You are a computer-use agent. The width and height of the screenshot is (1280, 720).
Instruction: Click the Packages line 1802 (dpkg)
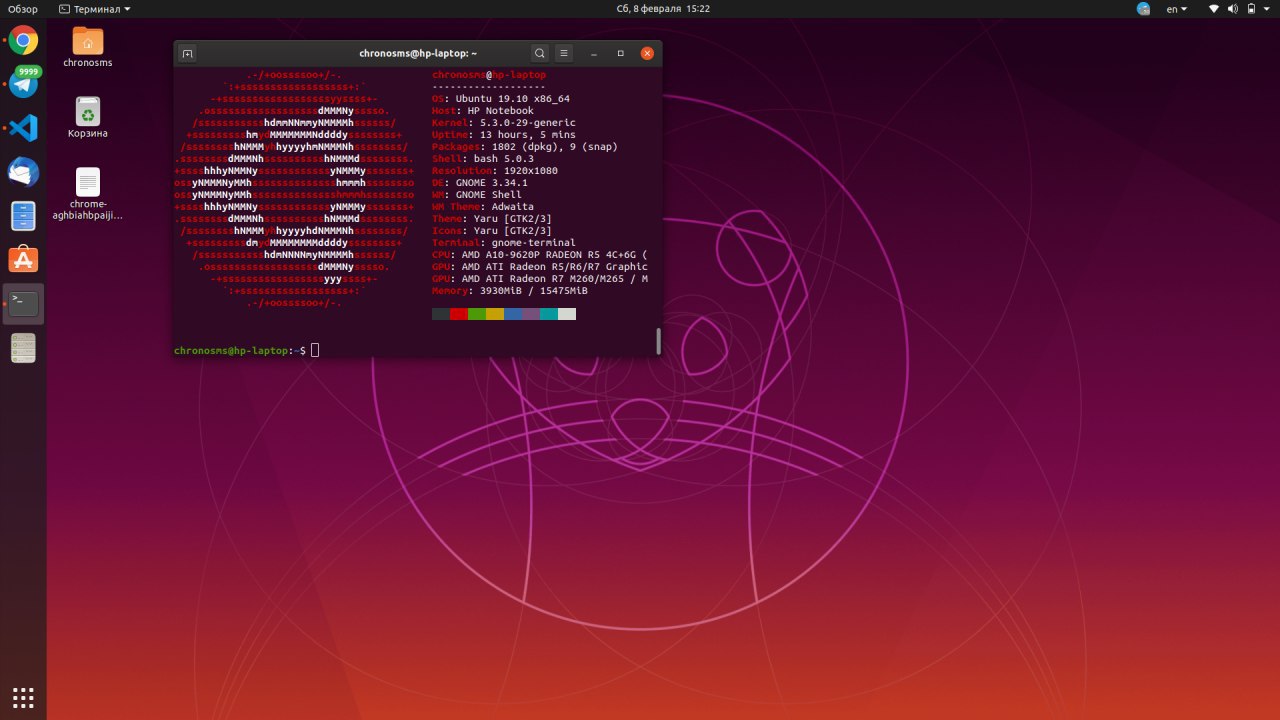[525, 147]
